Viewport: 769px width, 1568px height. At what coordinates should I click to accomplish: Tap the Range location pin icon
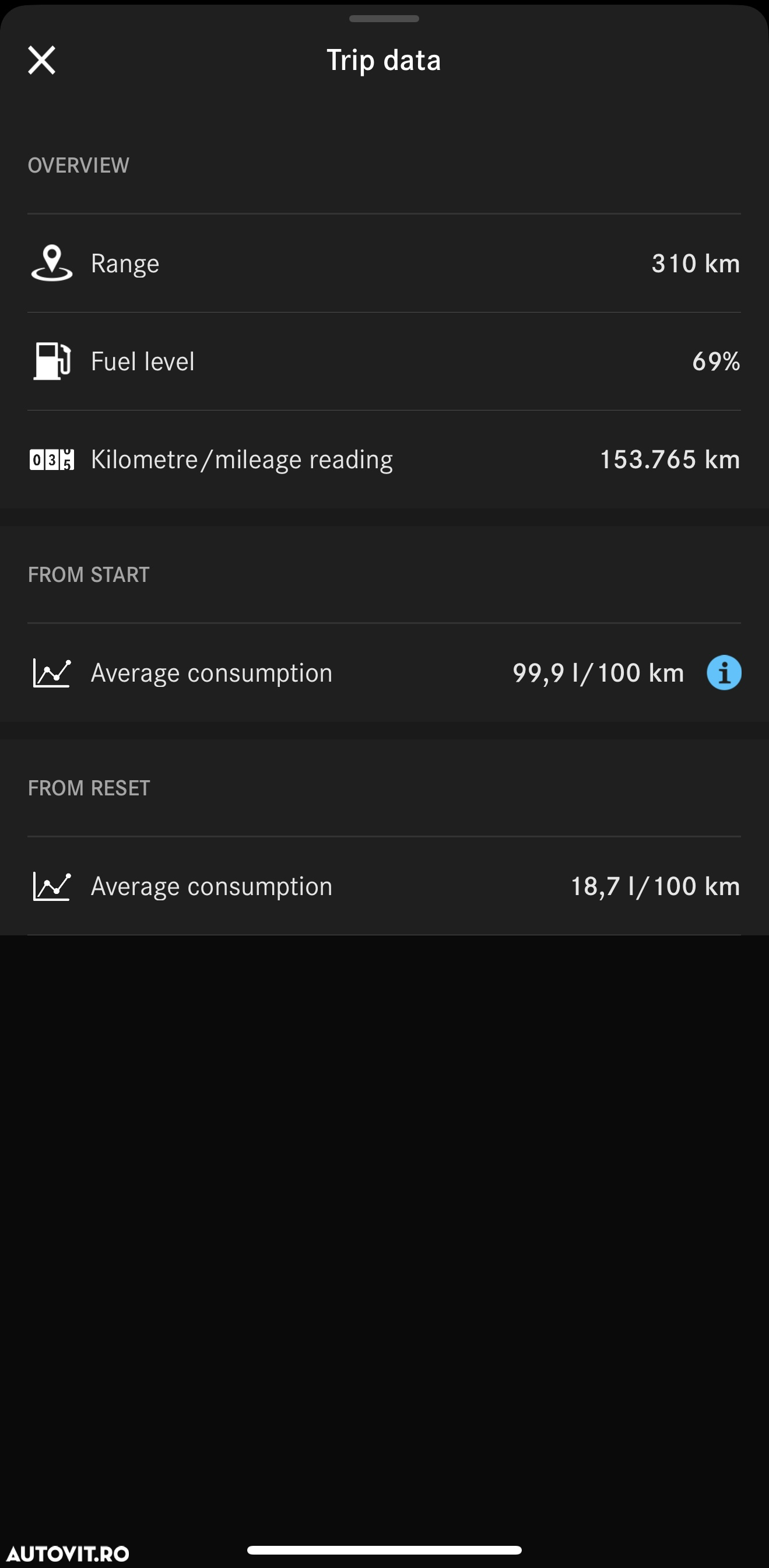(x=52, y=263)
